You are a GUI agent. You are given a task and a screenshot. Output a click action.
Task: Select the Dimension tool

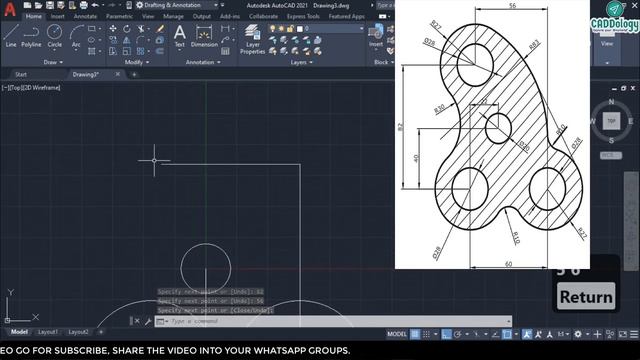(x=204, y=36)
